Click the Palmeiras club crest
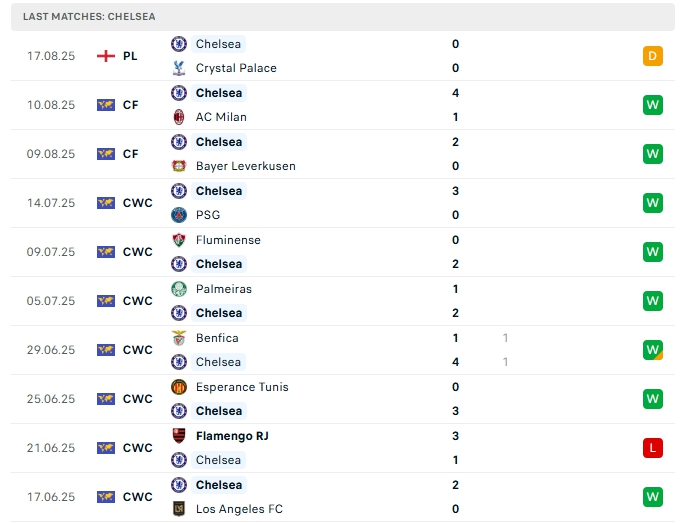Image resolution: width=687 pixels, height=523 pixels. (x=179, y=289)
